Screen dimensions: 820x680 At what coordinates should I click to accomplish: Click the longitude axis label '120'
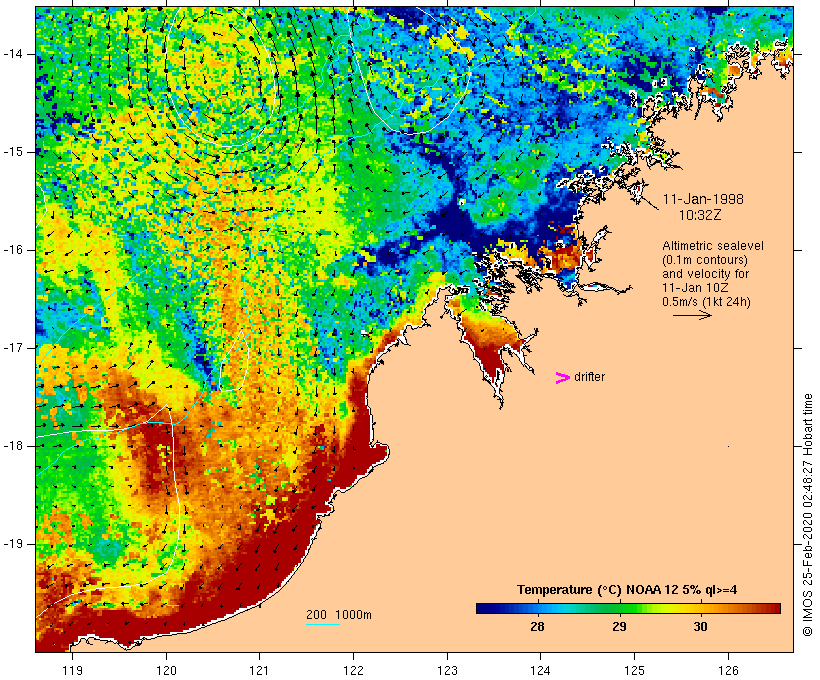pos(166,671)
